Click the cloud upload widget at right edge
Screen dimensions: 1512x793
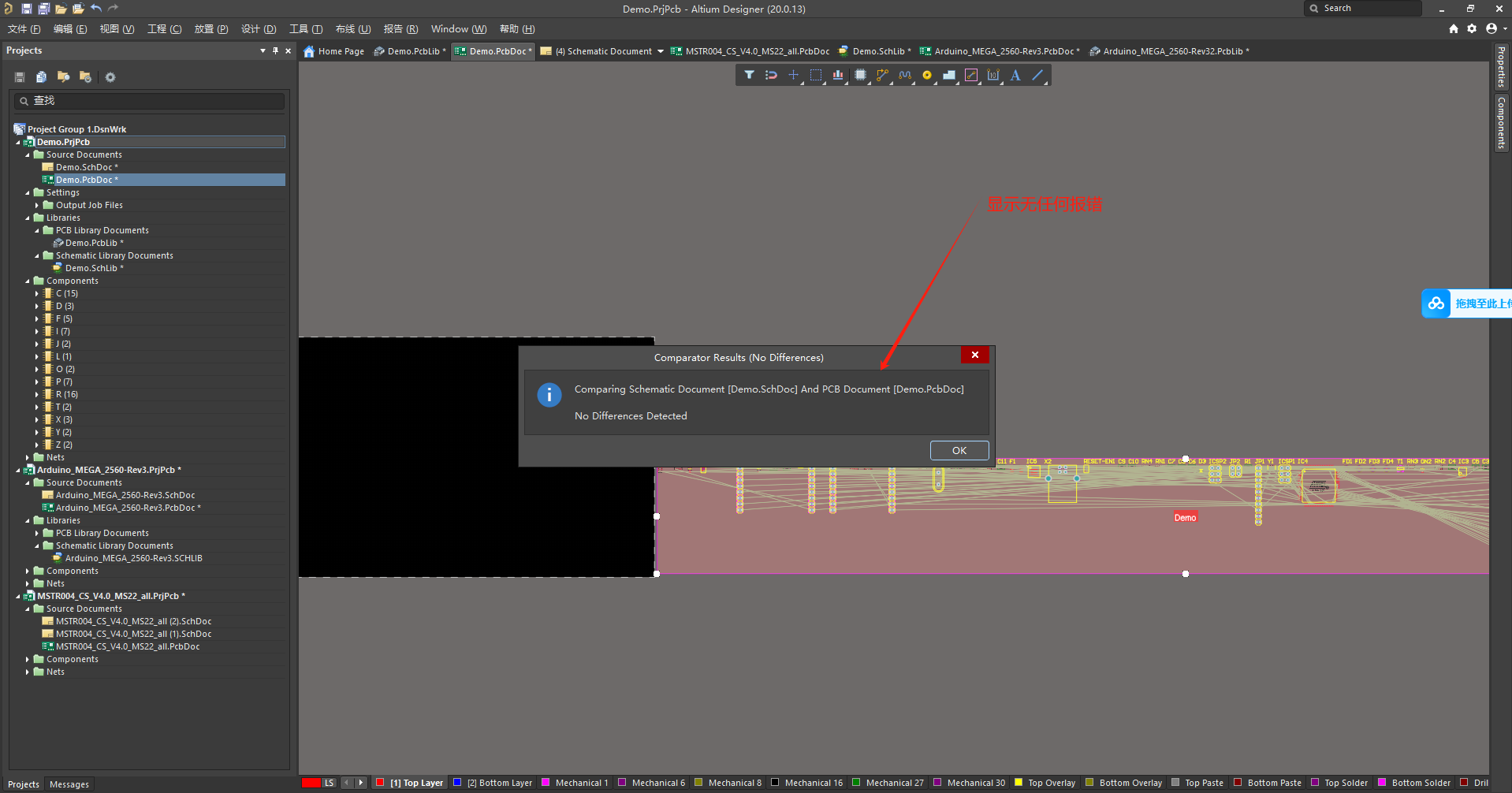click(1467, 303)
